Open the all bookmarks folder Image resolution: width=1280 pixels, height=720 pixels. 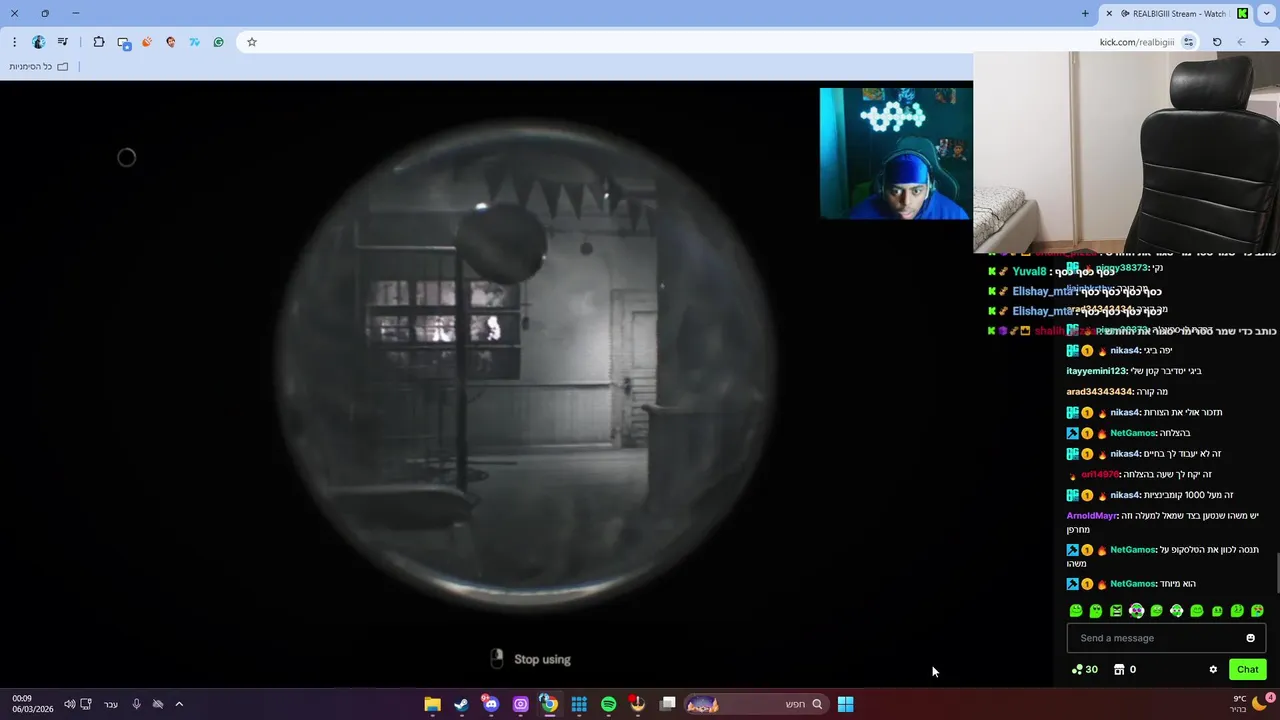point(39,67)
